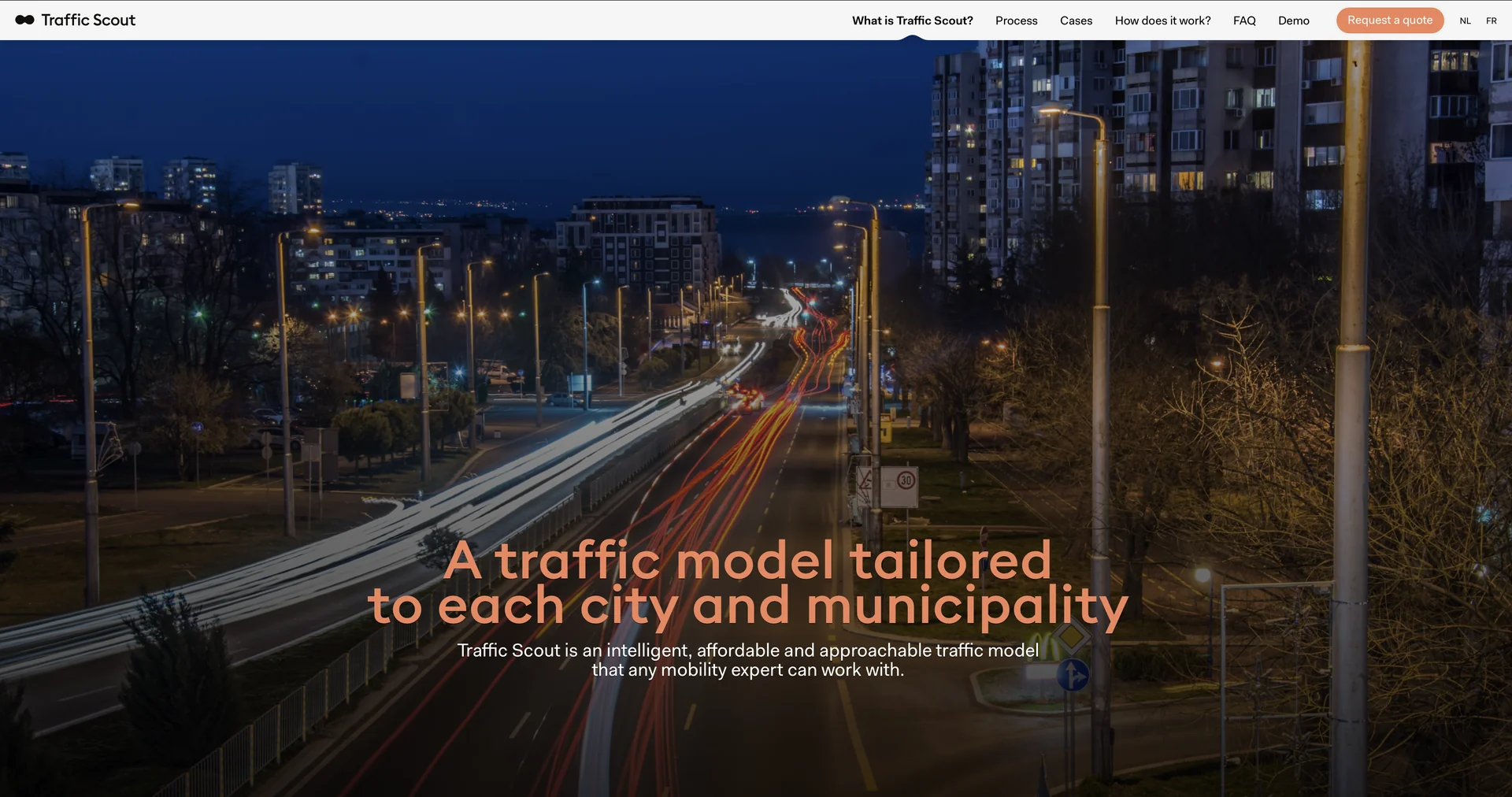Select 'How does it work?' in navigation
Screen dimensions: 1512x797
[1162, 20]
